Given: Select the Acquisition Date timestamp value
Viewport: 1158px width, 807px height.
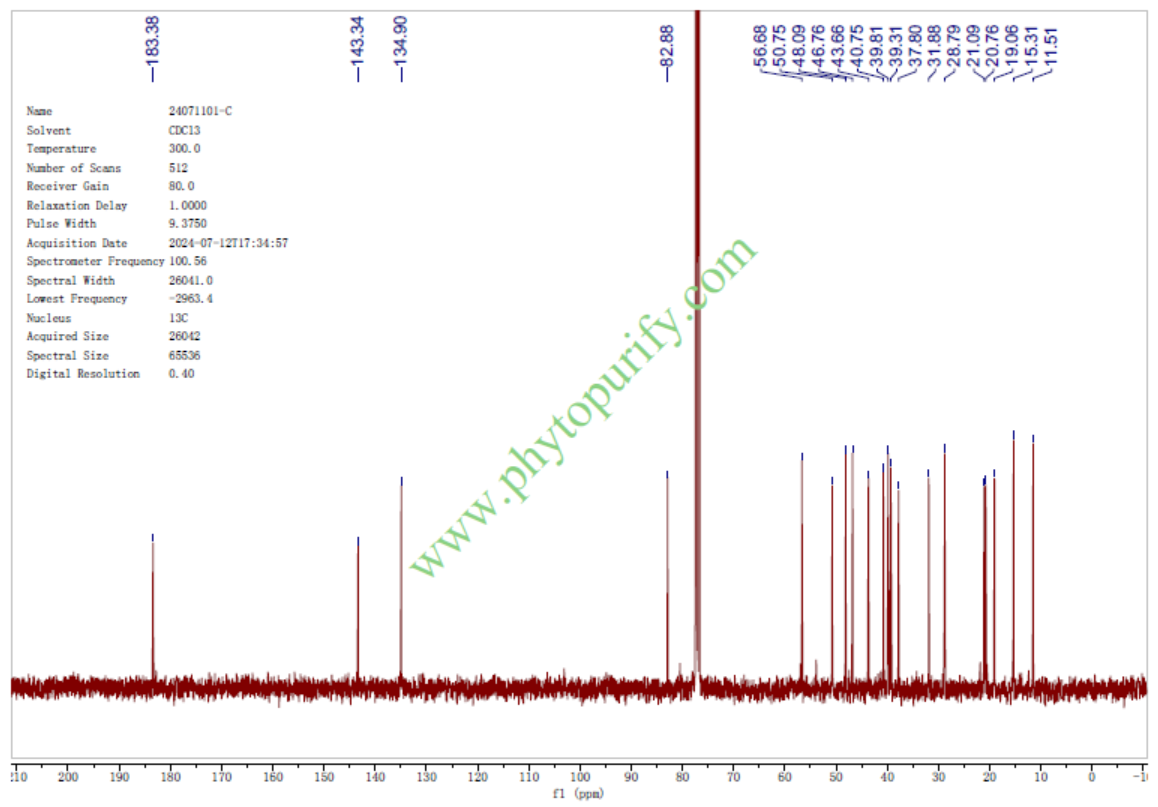Looking at the screenshot, I should 228,243.
